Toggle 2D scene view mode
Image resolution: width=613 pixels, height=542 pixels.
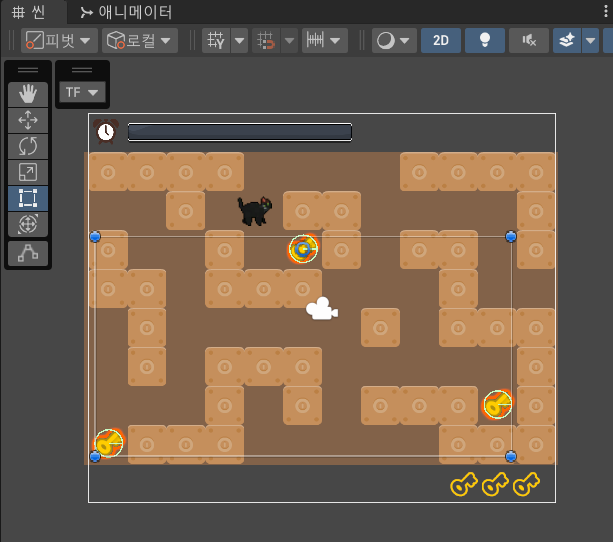point(441,40)
